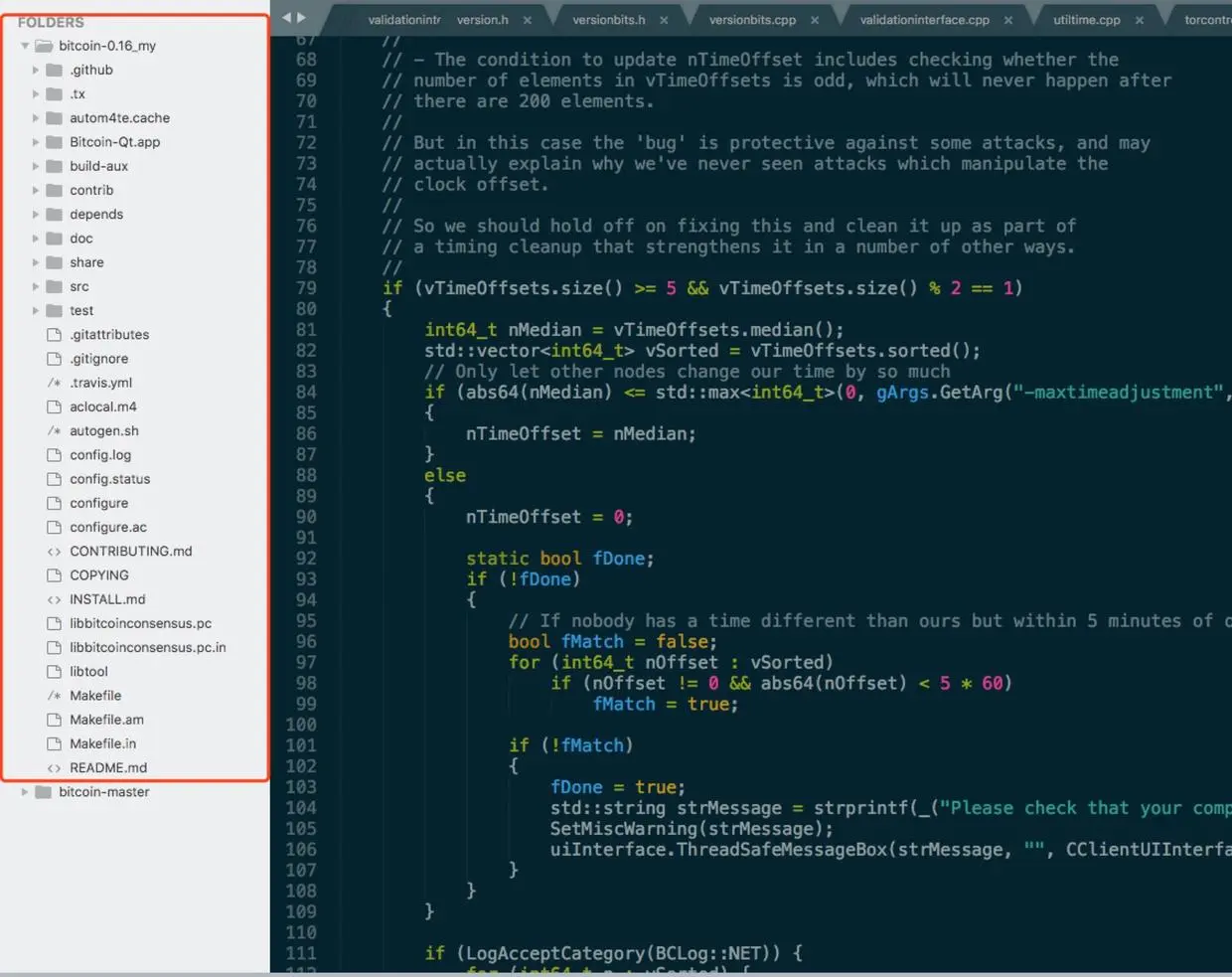This screenshot has height=977, width=1232.
Task: Click the src folder icon
Action: click(54, 286)
